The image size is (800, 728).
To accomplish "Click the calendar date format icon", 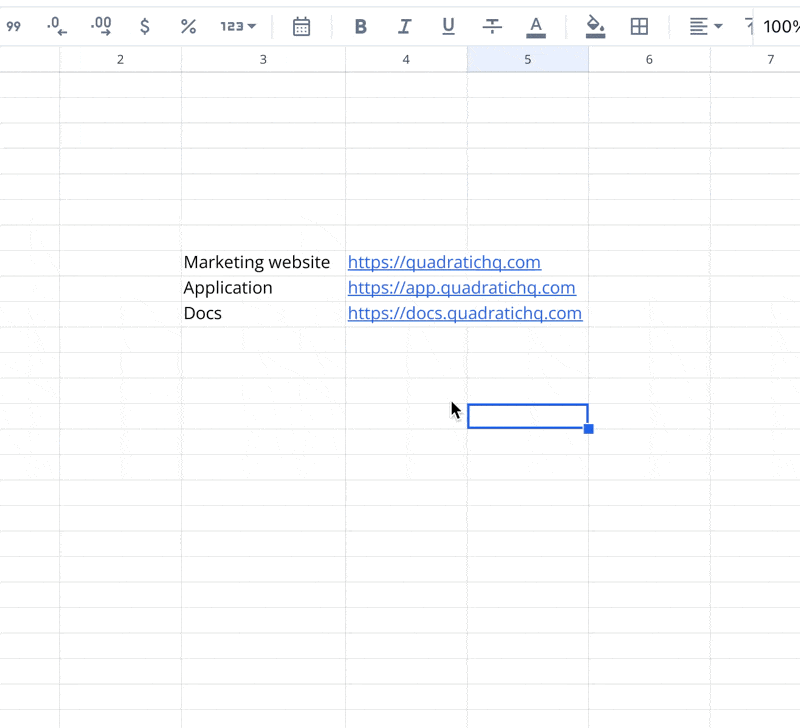I will tap(301, 26).
